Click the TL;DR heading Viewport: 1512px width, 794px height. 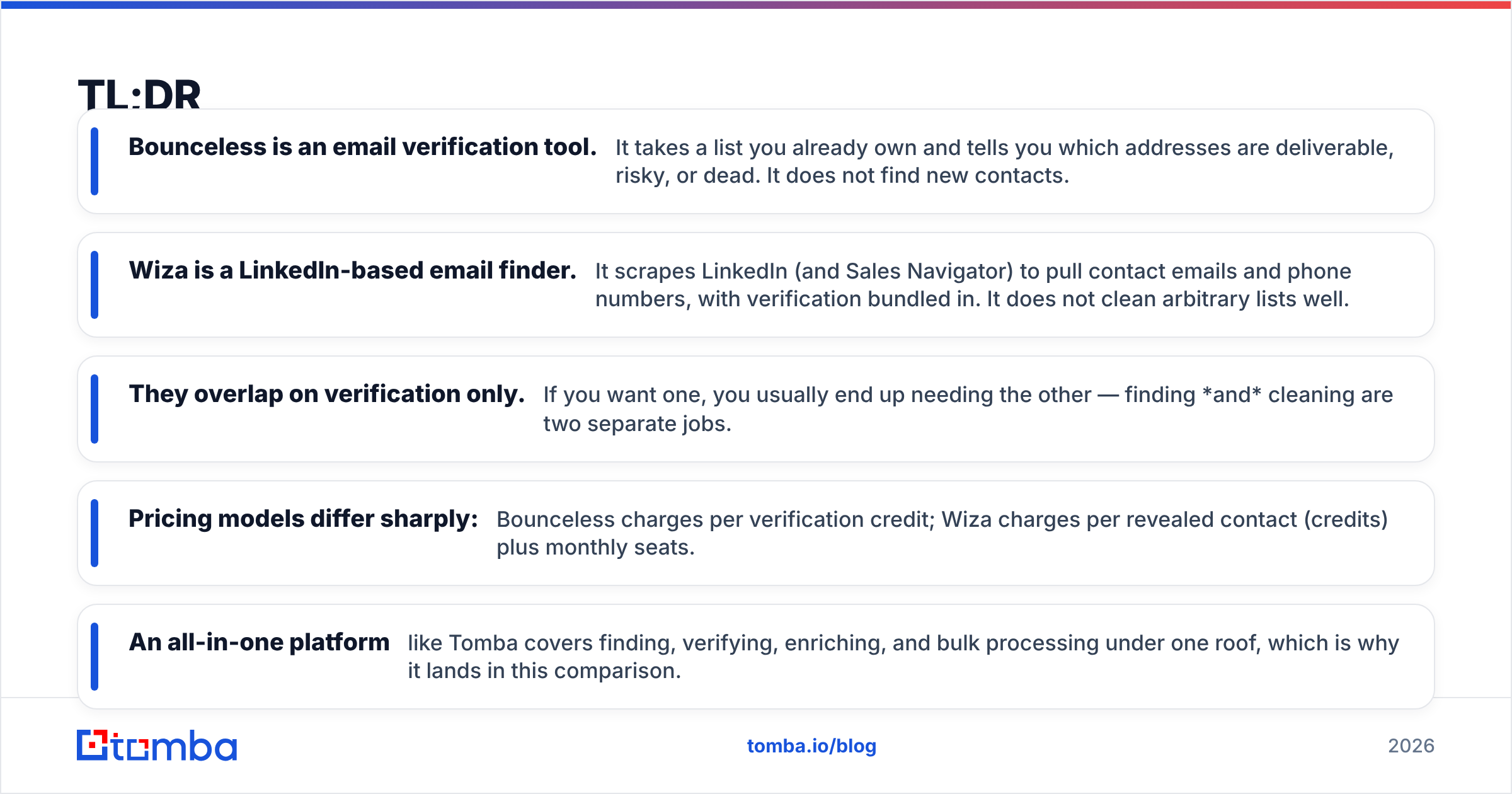click(x=139, y=93)
